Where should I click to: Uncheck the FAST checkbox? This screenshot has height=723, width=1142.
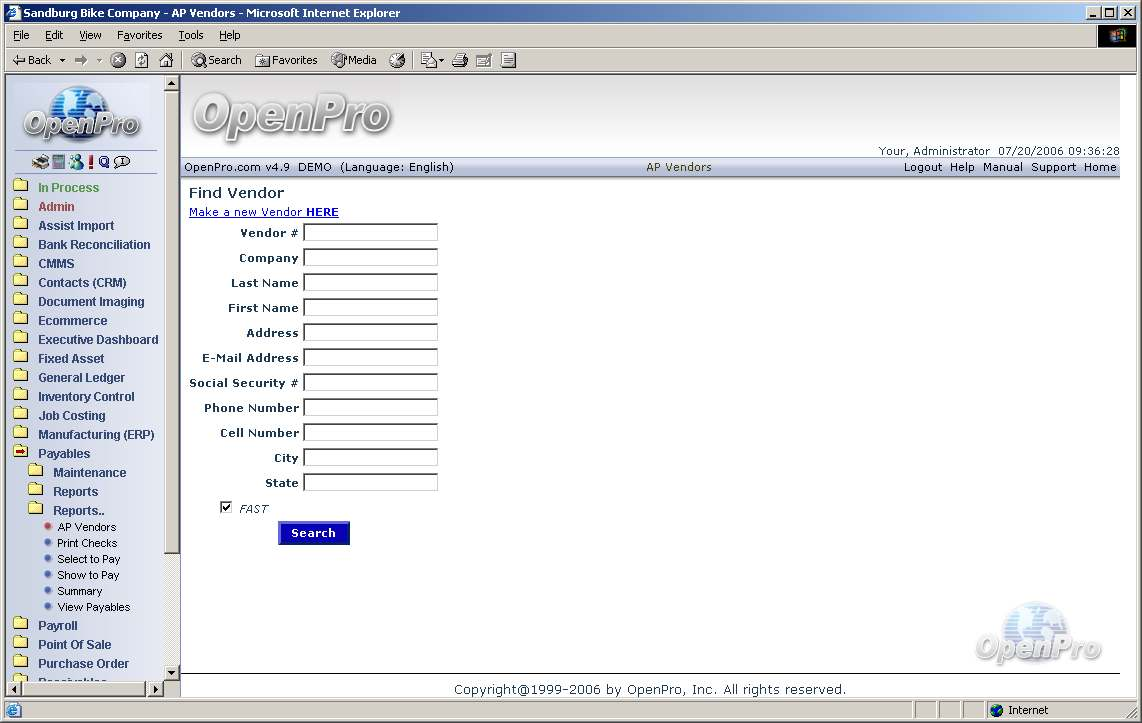[226, 507]
